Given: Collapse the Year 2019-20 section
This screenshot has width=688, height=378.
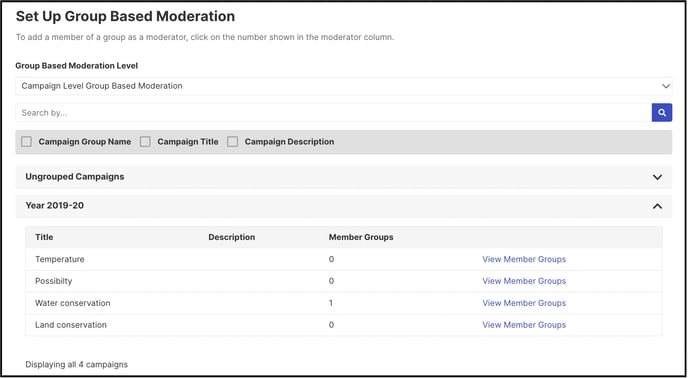Looking at the screenshot, I should pyautogui.click(x=344, y=206).
